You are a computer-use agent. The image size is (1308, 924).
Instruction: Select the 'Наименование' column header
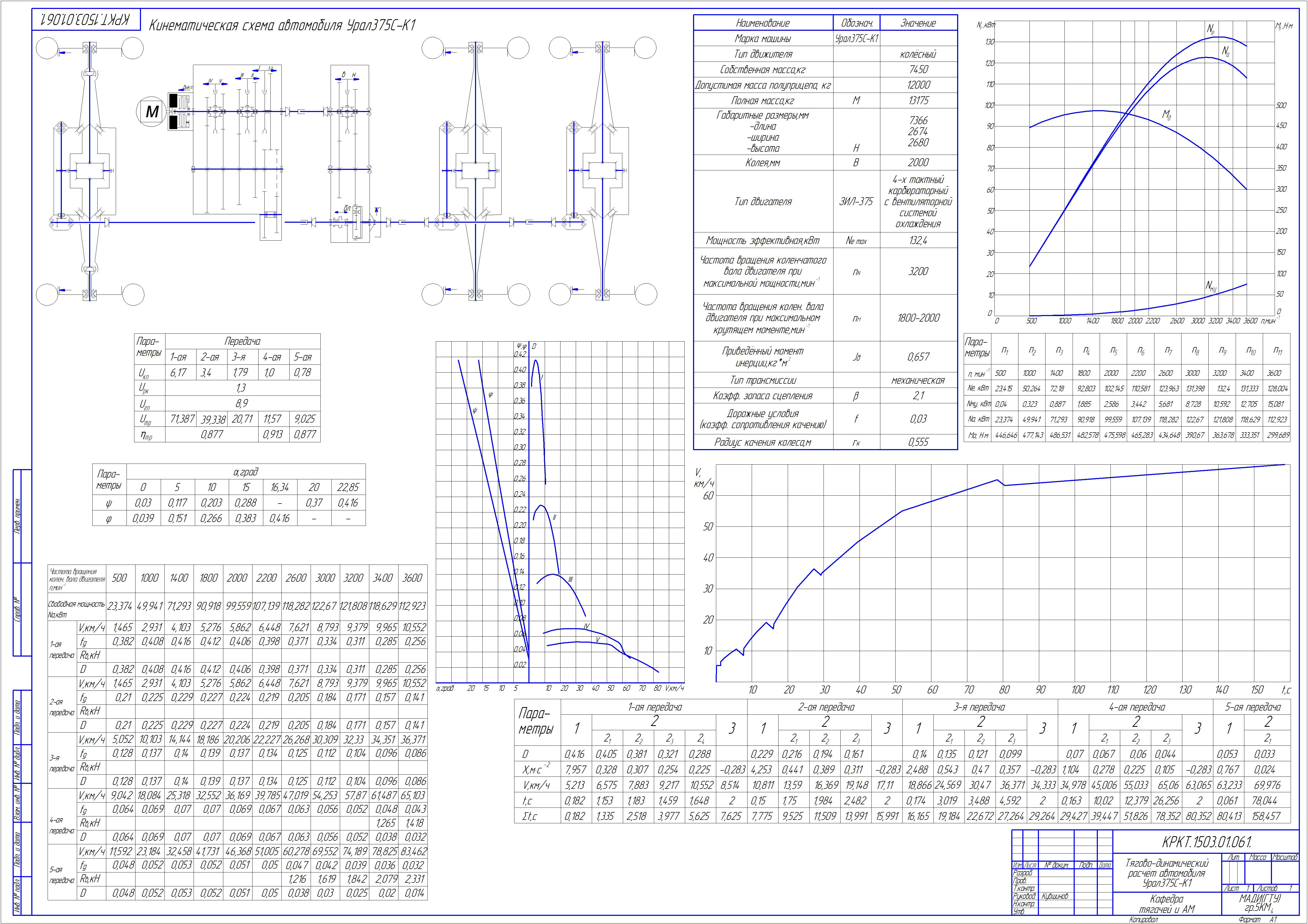763,23
